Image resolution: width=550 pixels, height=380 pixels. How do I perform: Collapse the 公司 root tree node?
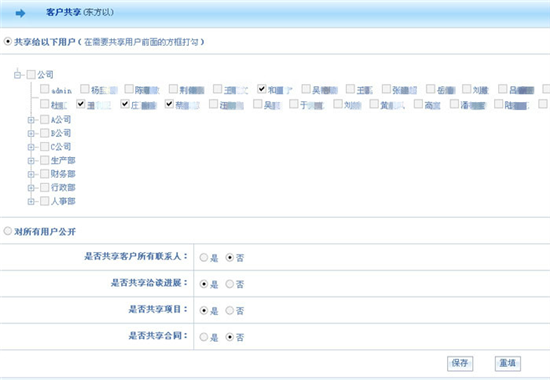click(x=17, y=74)
